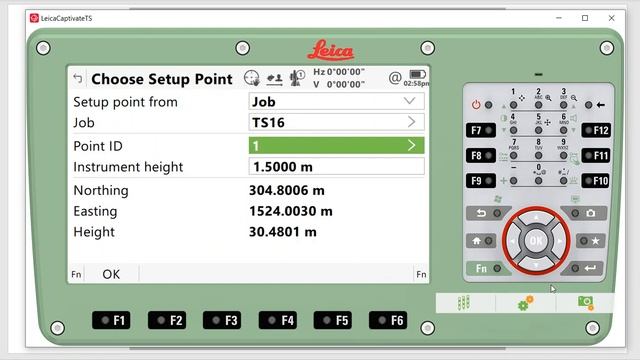This screenshot has width=640, height=360.
Task: Open the Job TS16 selector
Action: point(336,122)
